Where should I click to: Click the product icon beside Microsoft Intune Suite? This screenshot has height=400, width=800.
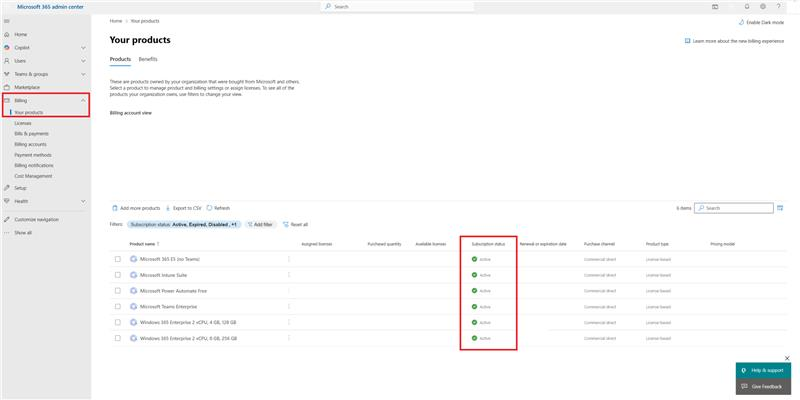coord(134,275)
